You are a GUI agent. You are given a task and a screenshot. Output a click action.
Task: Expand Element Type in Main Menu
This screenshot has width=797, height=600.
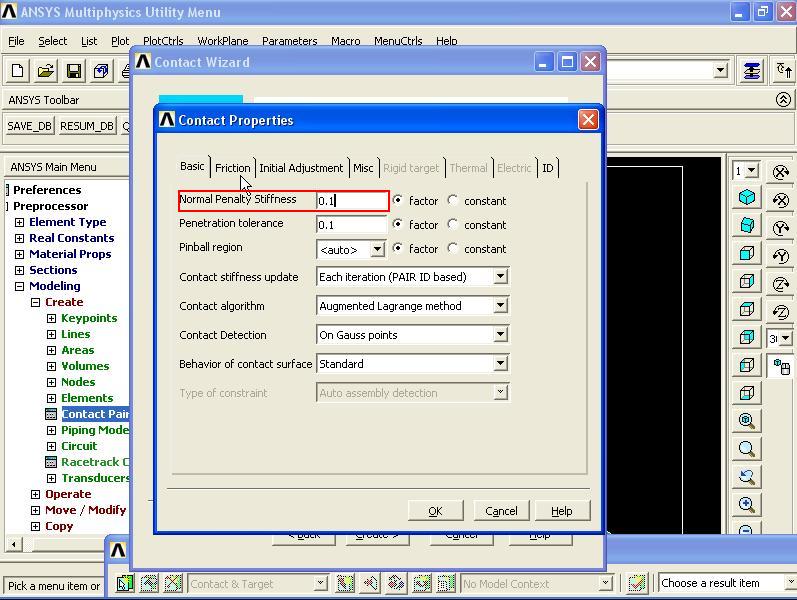[19, 222]
